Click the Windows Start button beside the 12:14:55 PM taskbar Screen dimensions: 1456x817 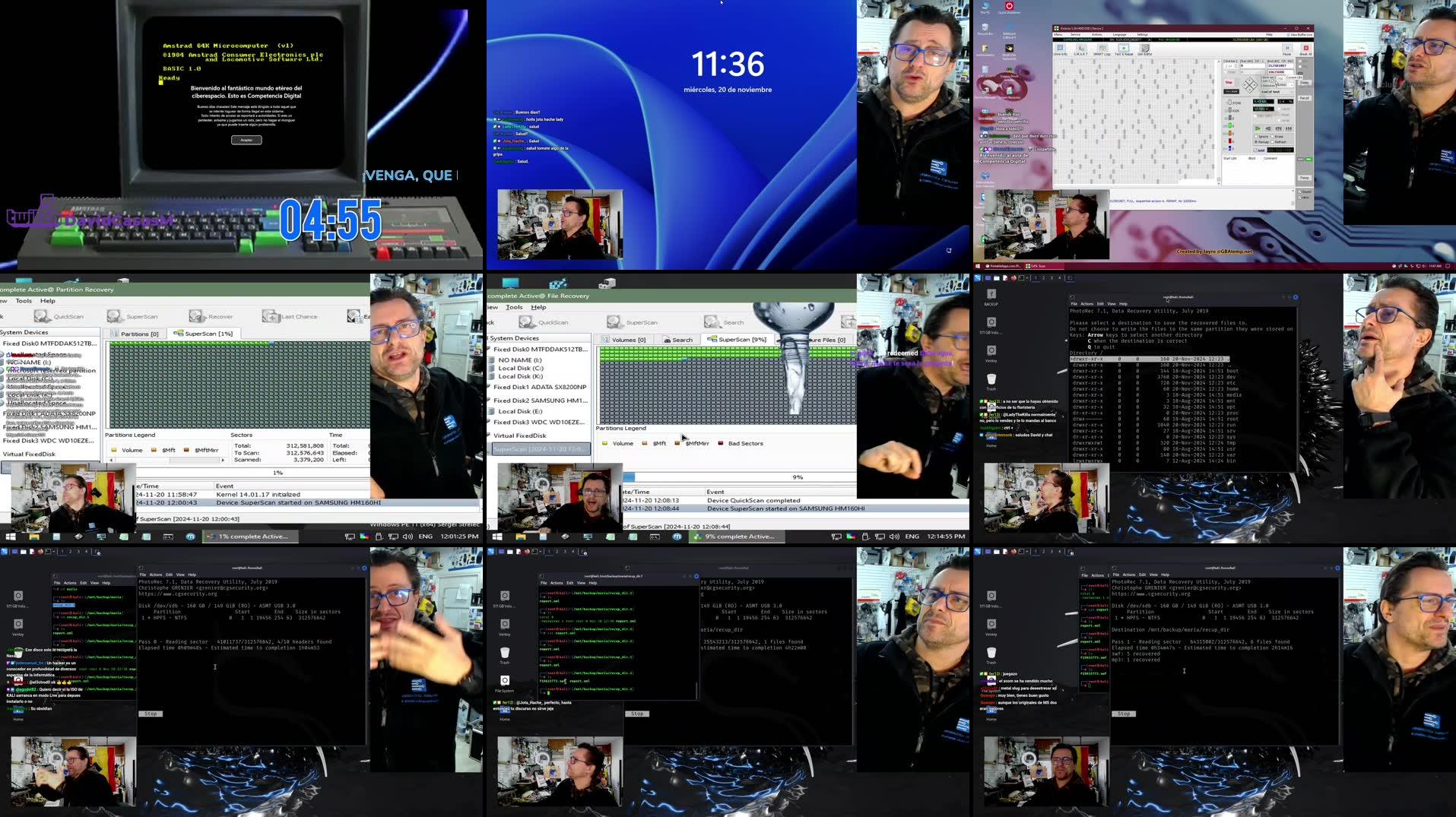(x=497, y=537)
